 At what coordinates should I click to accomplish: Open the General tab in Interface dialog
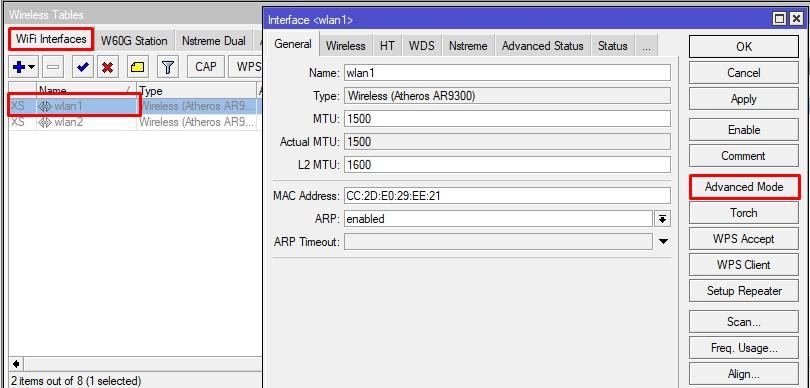[x=293, y=44]
